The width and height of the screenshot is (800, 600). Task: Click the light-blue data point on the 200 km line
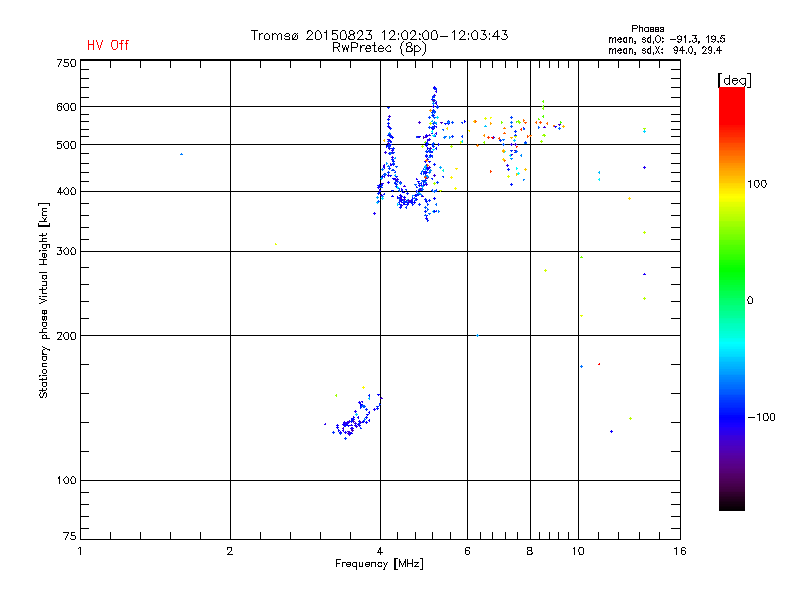(x=478, y=335)
